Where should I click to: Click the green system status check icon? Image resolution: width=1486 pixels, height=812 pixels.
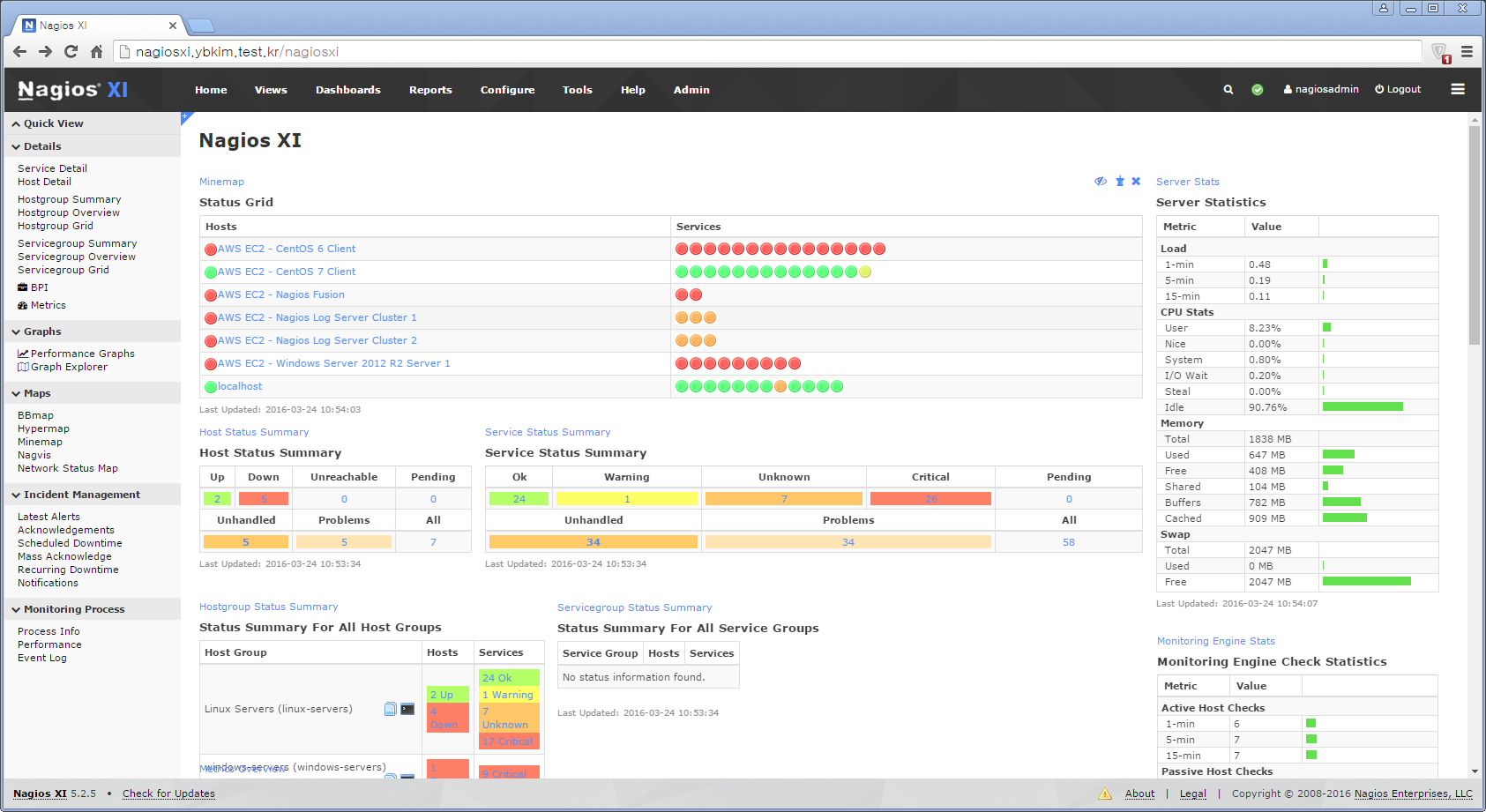coord(1258,90)
